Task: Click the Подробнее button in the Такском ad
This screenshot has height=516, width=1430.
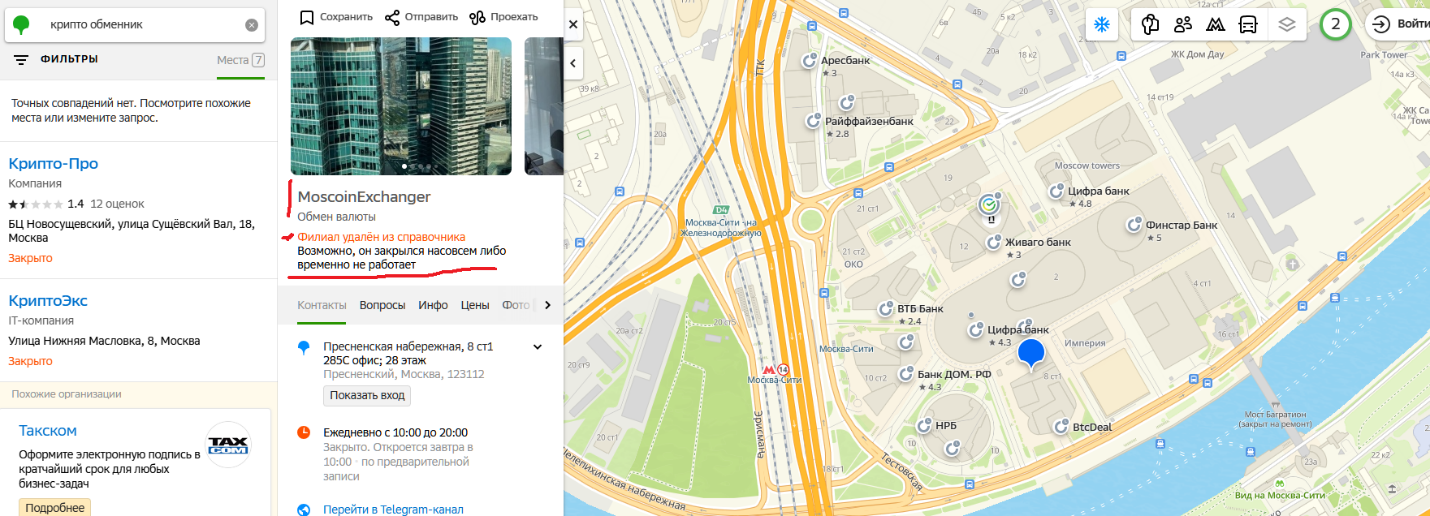Action: tap(55, 507)
